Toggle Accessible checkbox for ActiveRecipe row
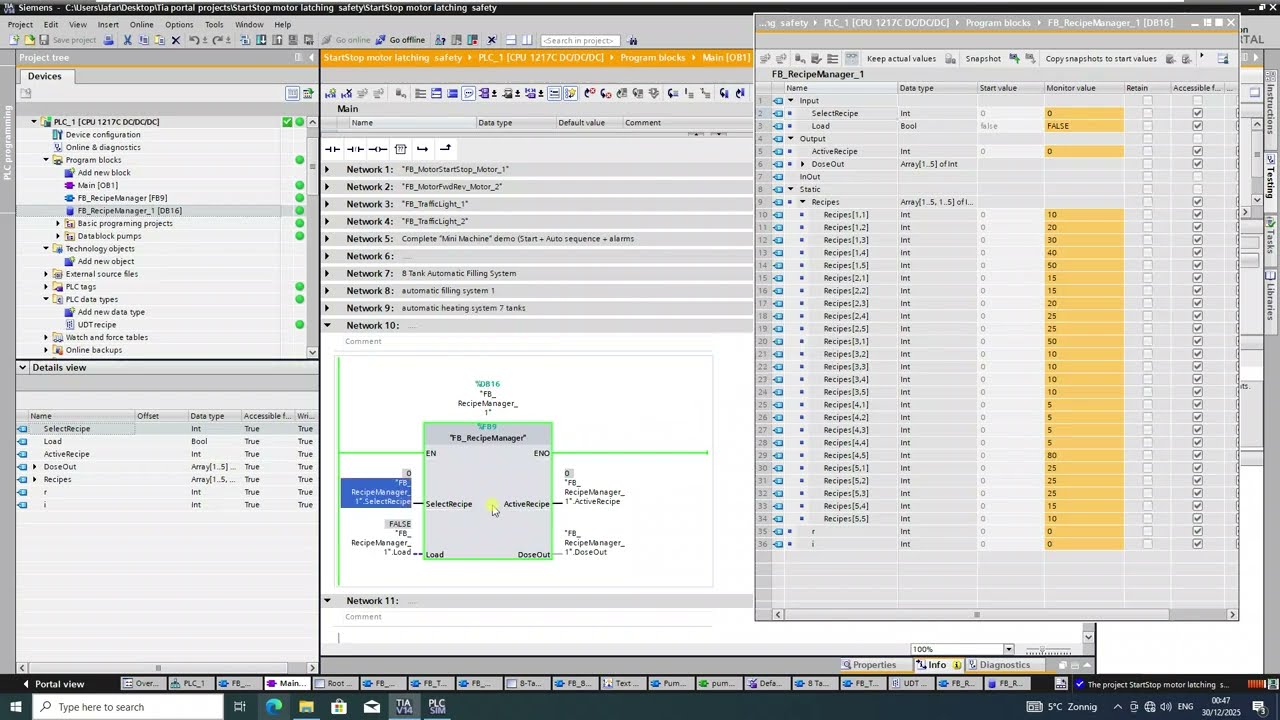Viewport: 1280px width, 720px height. point(1197,151)
